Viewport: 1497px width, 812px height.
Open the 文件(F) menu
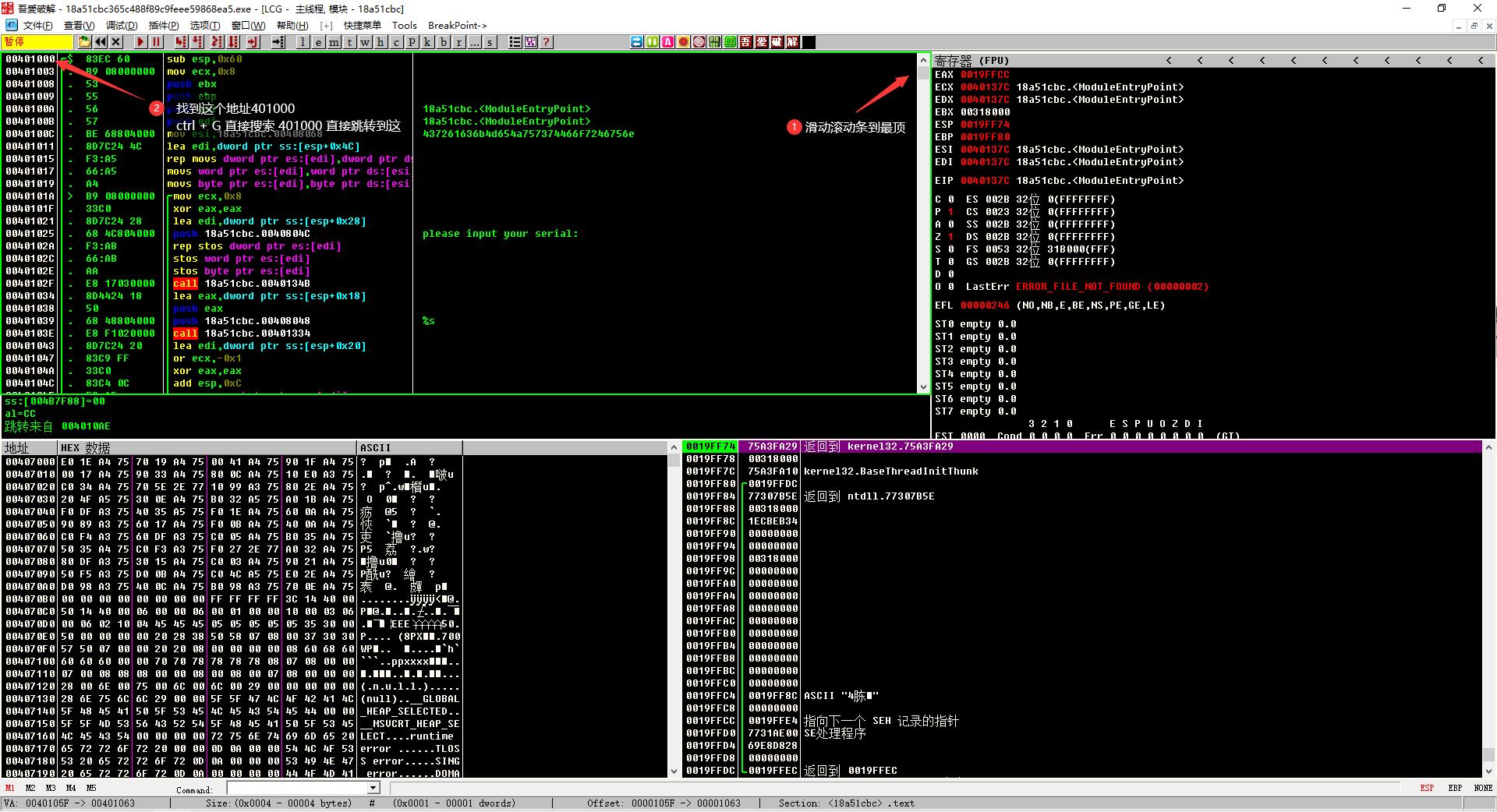pyautogui.click(x=37, y=26)
